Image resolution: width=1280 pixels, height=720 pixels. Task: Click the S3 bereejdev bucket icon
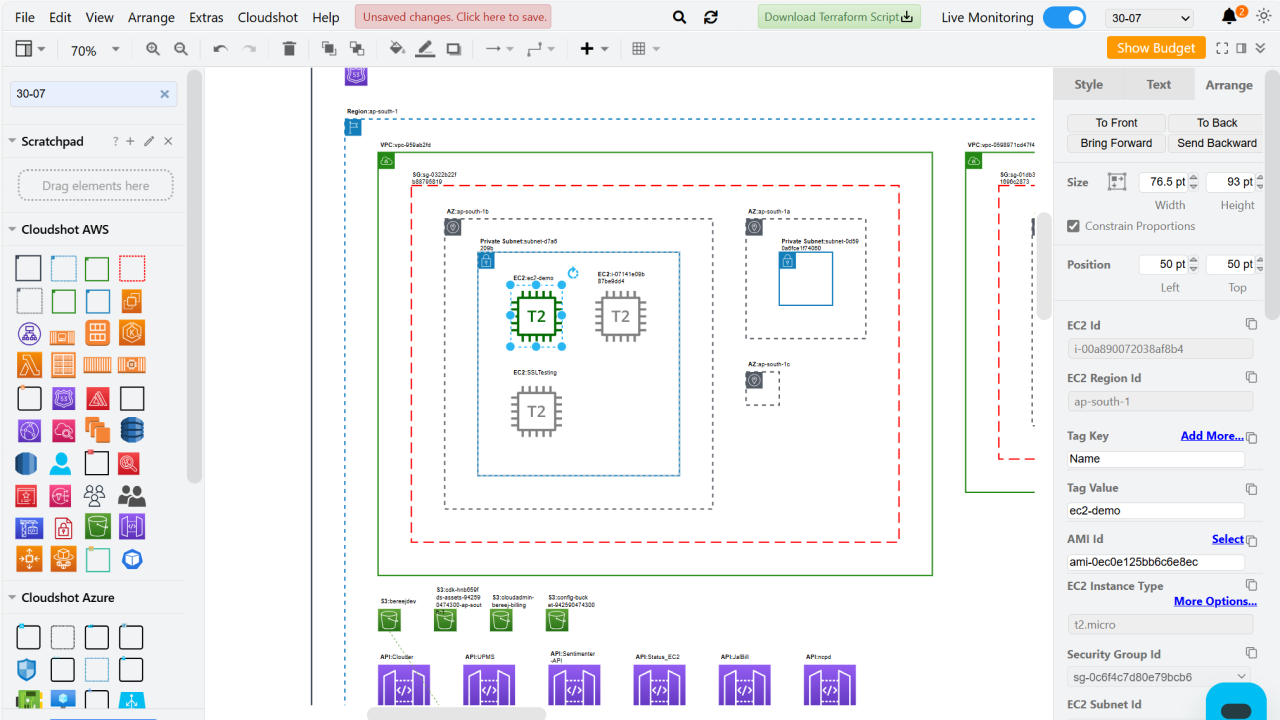click(x=389, y=620)
